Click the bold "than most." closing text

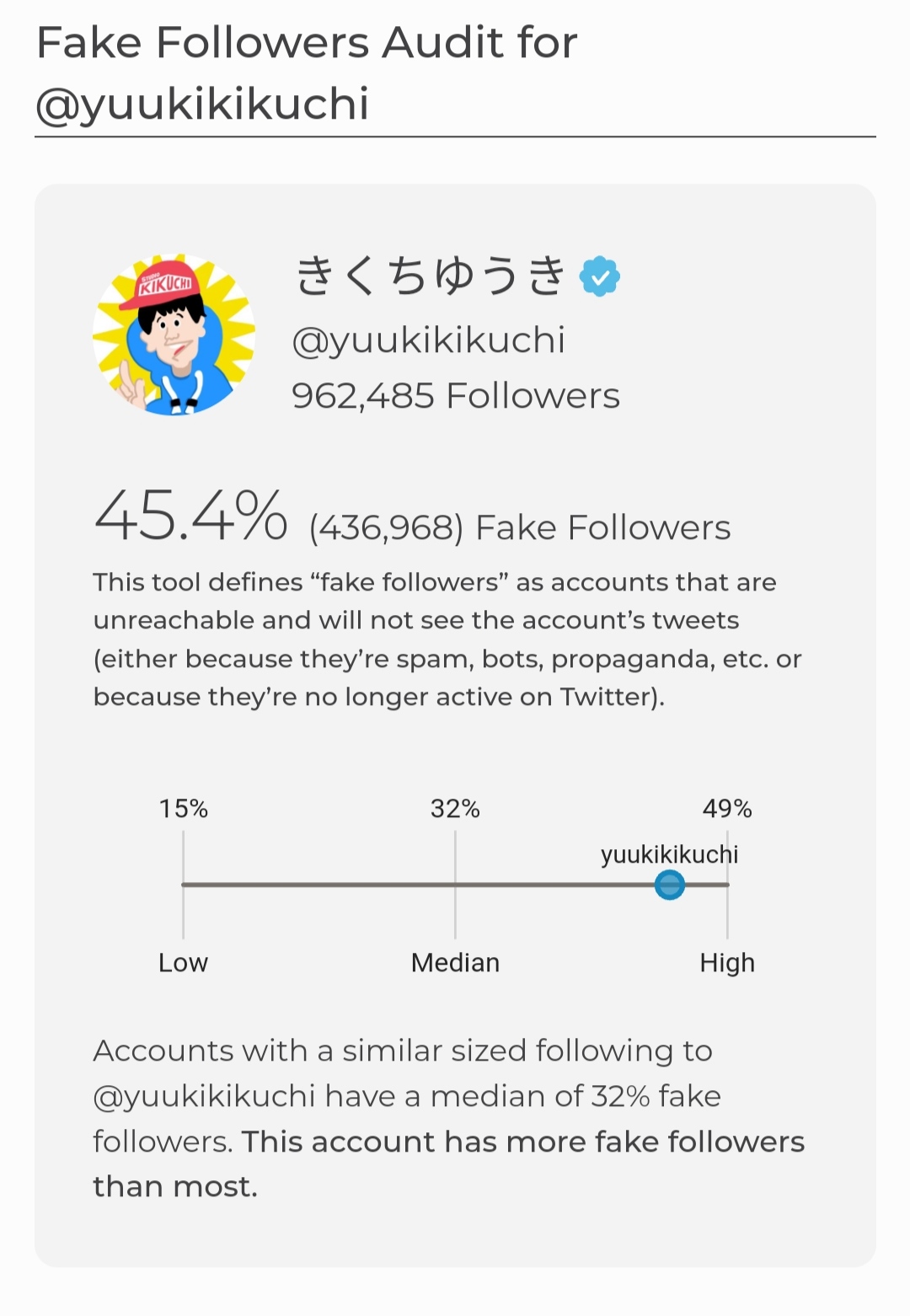click(175, 1186)
